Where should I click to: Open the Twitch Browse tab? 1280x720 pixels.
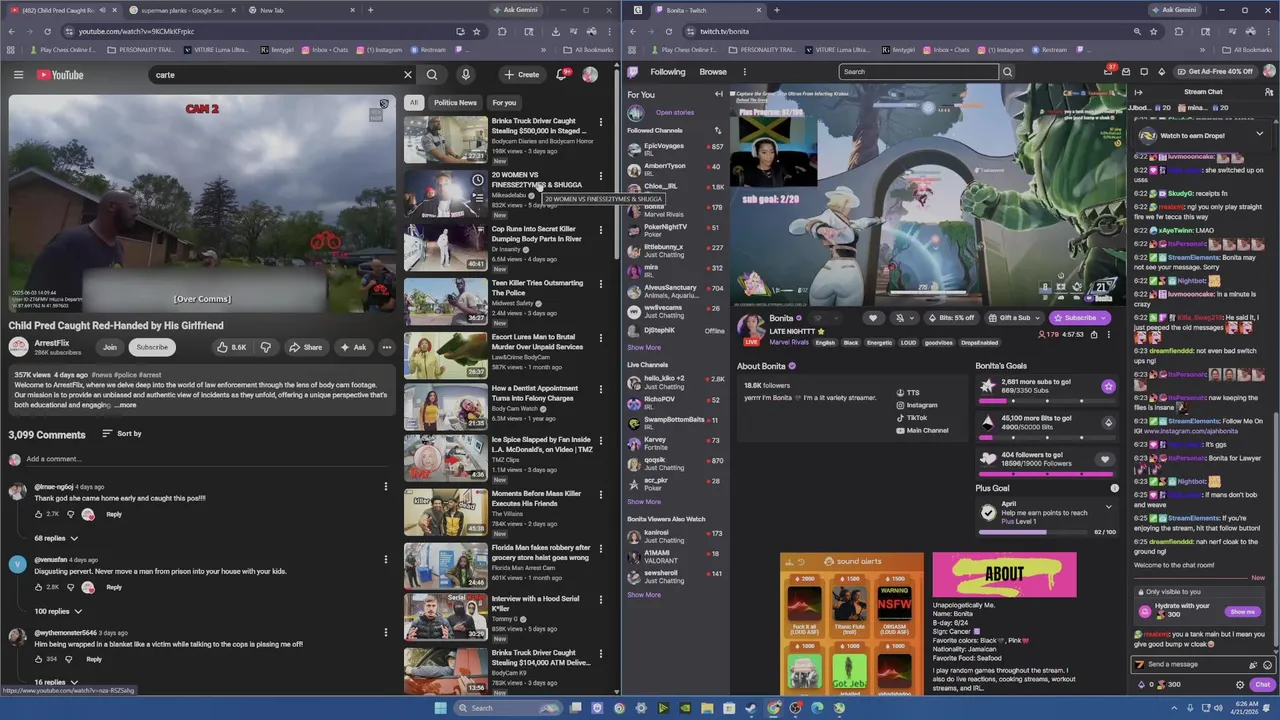(x=713, y=72)
